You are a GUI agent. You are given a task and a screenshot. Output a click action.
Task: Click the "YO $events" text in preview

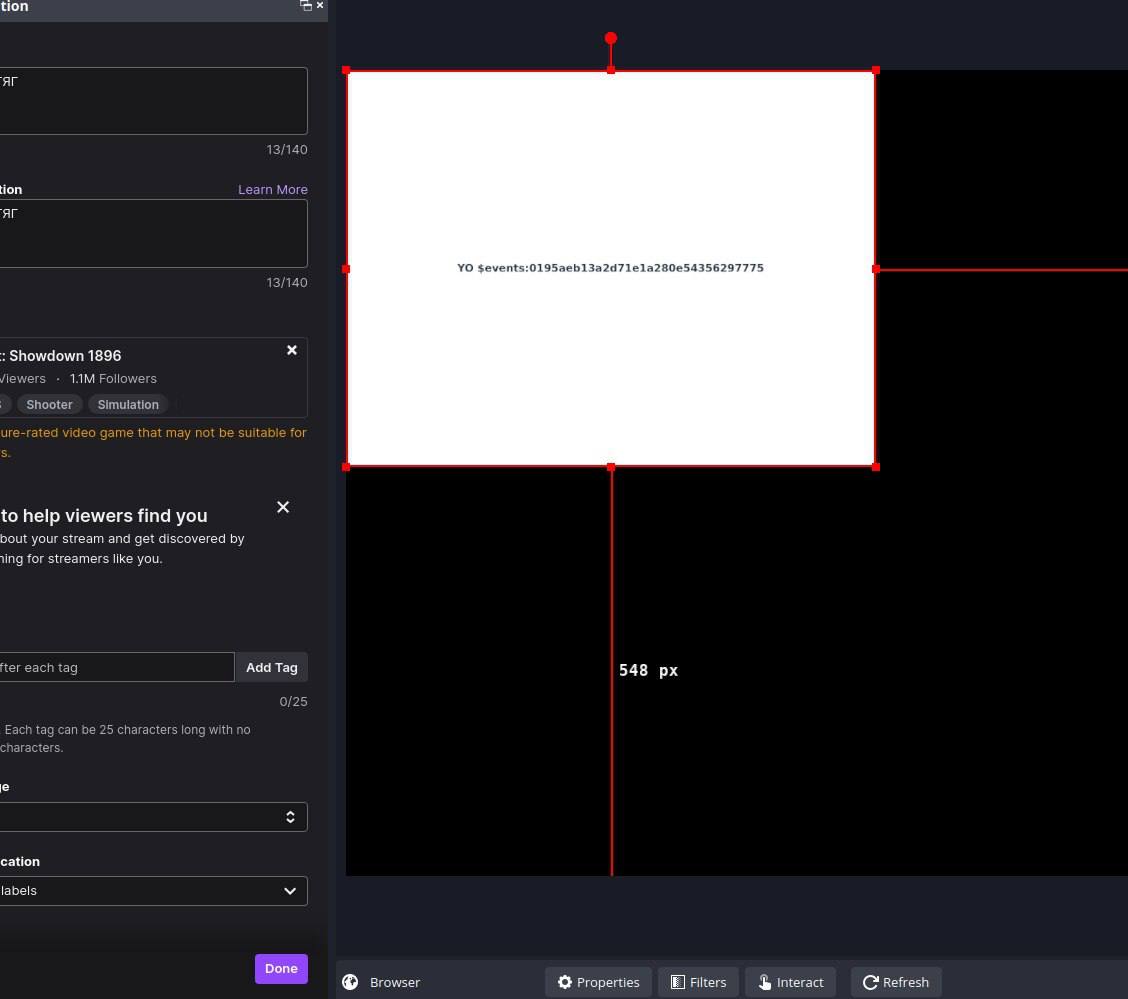(x=611, y=268)
